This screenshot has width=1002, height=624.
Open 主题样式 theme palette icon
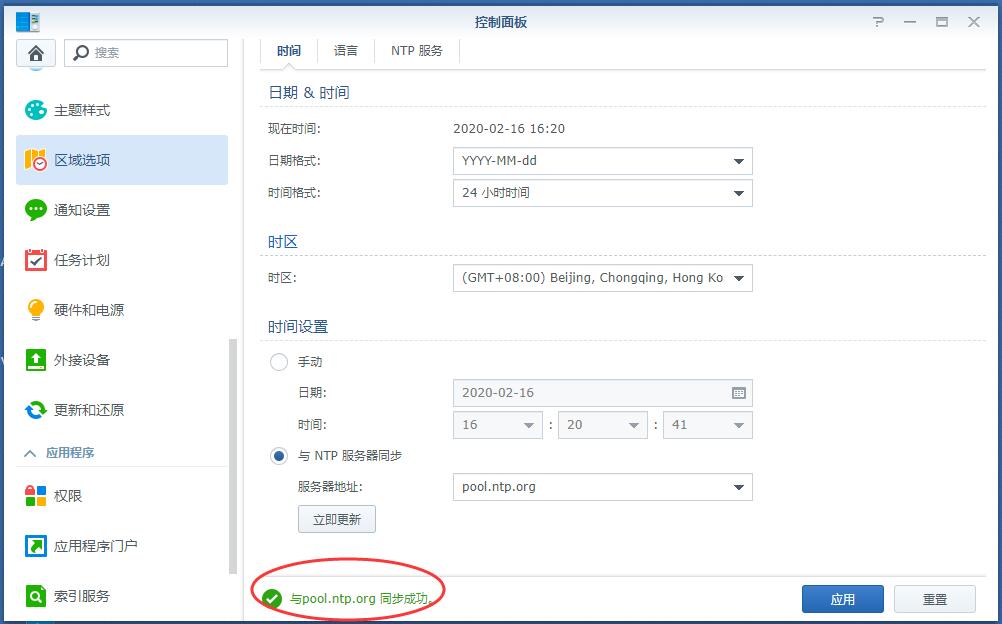click(x=36, y=110)
